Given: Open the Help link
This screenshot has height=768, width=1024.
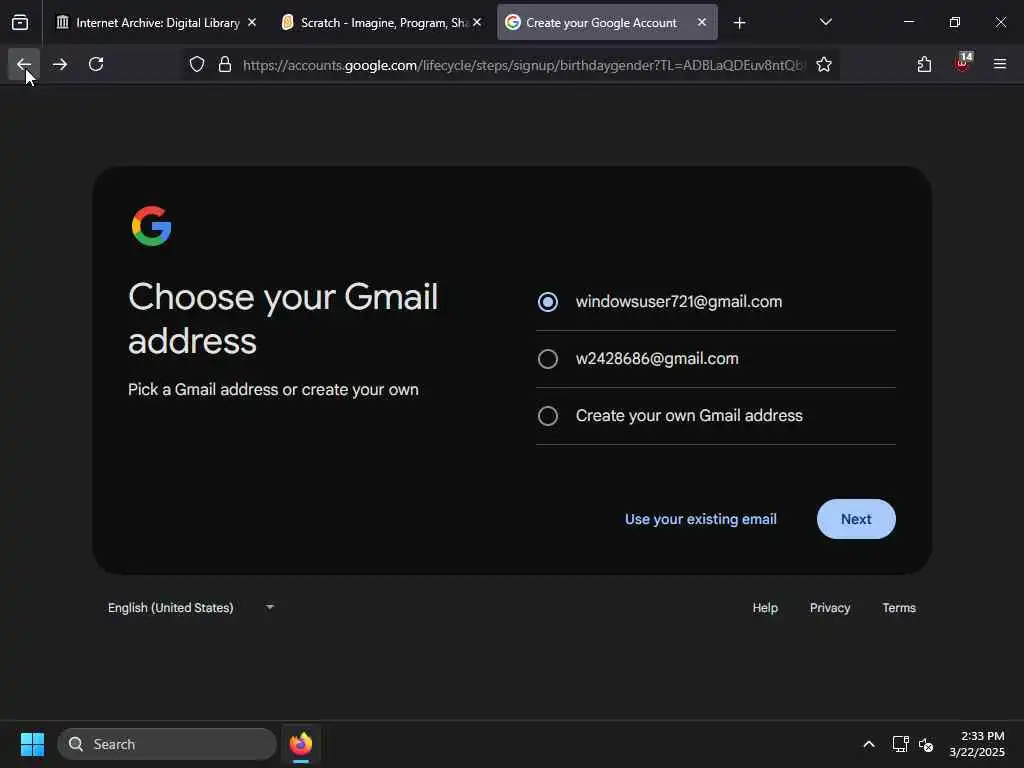Looking at the screenshot, I should [765, 607].
